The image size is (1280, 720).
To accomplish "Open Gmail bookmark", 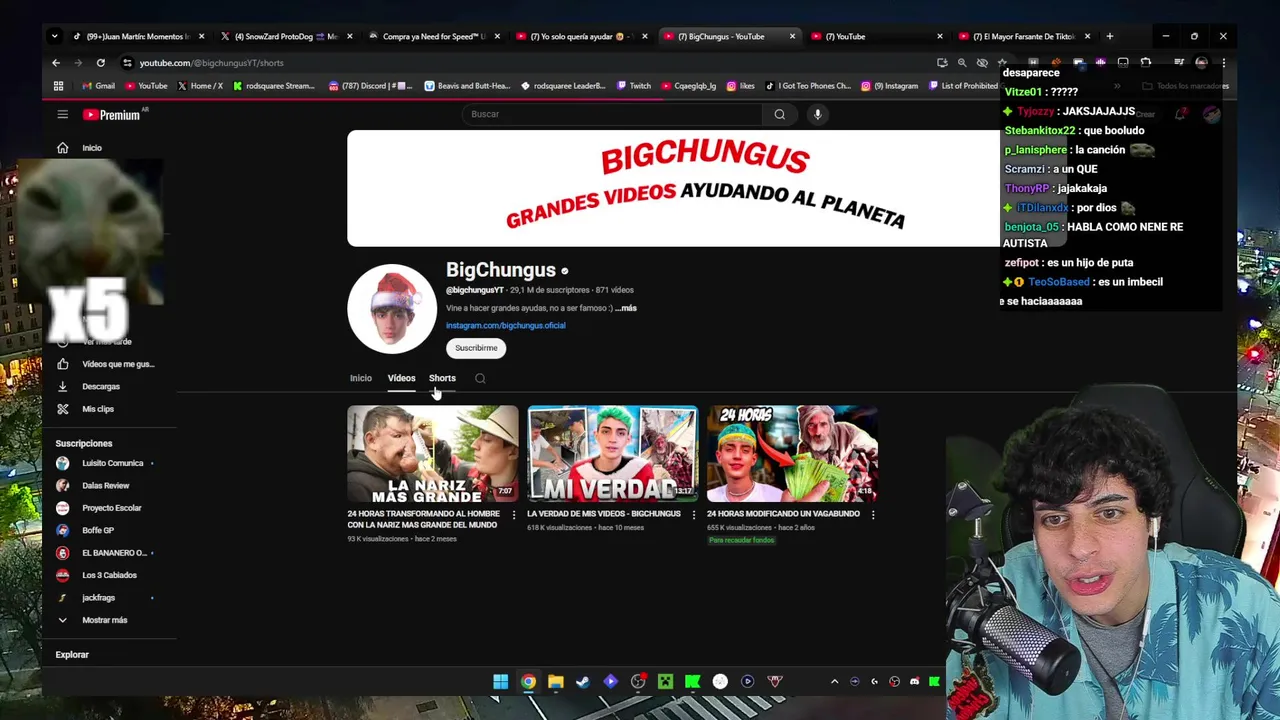I will 98,86.
